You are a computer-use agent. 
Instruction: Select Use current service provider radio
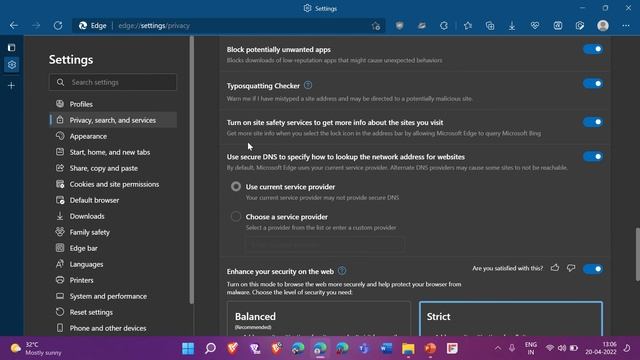236,187
